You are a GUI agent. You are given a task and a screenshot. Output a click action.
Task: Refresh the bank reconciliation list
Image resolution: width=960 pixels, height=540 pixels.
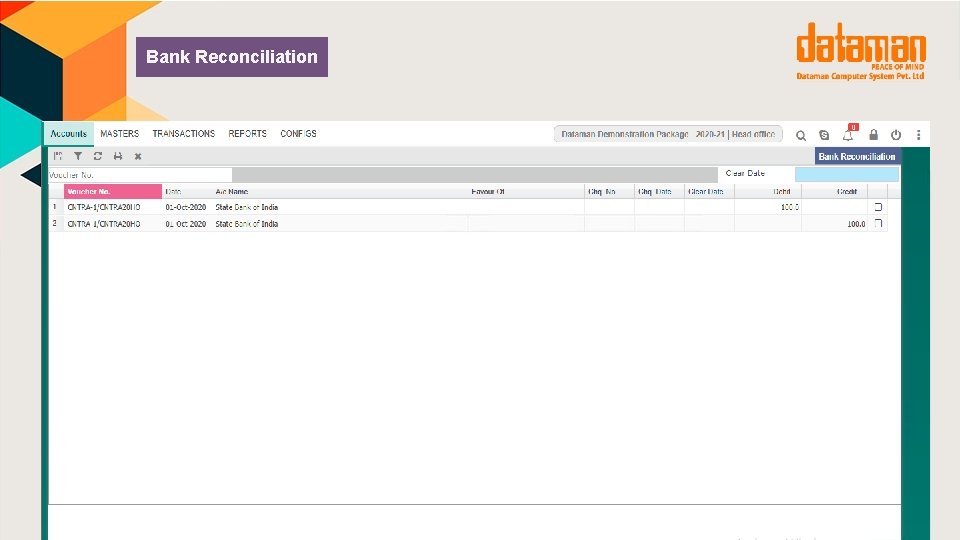tap(98, 156)
